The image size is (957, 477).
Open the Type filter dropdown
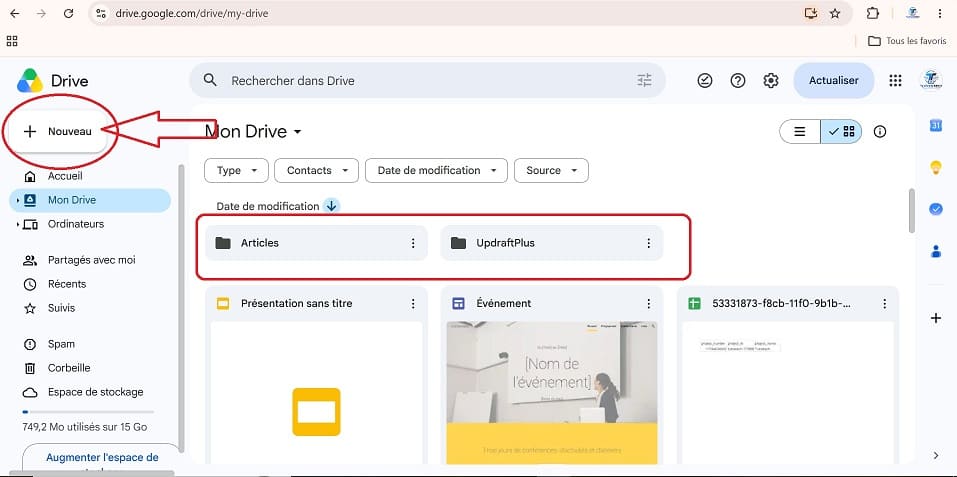click(236, 171)
